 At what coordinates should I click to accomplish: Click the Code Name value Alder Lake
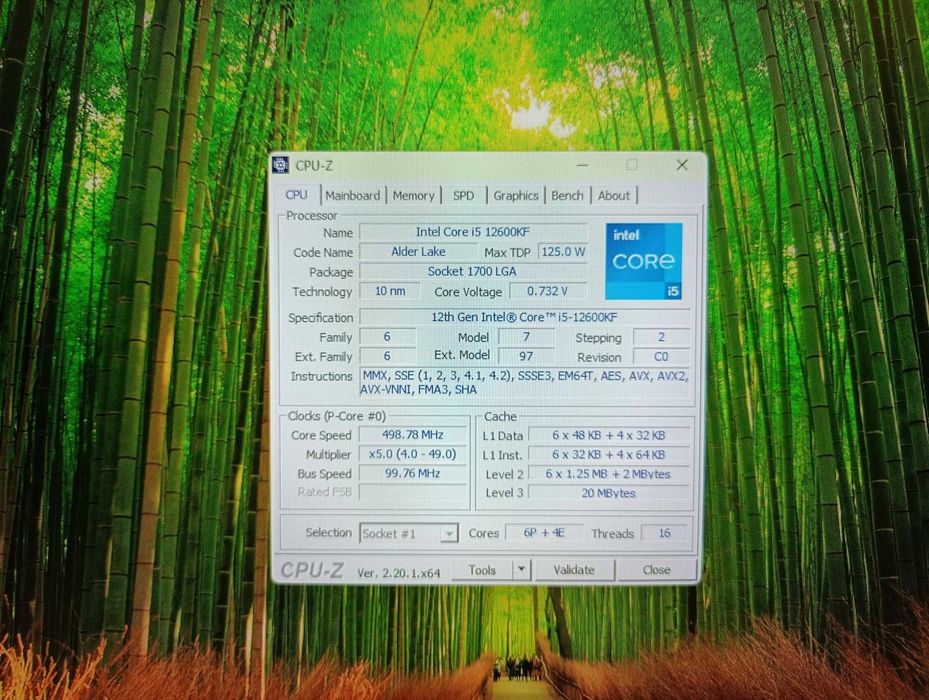418,252
